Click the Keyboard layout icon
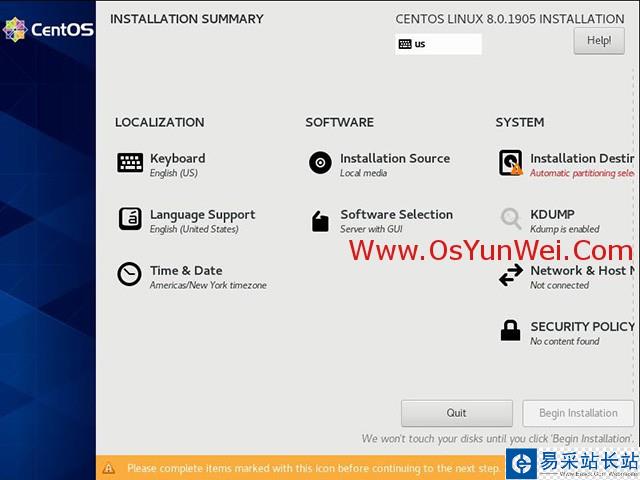640x480 pixels. (x=130, y=162)
